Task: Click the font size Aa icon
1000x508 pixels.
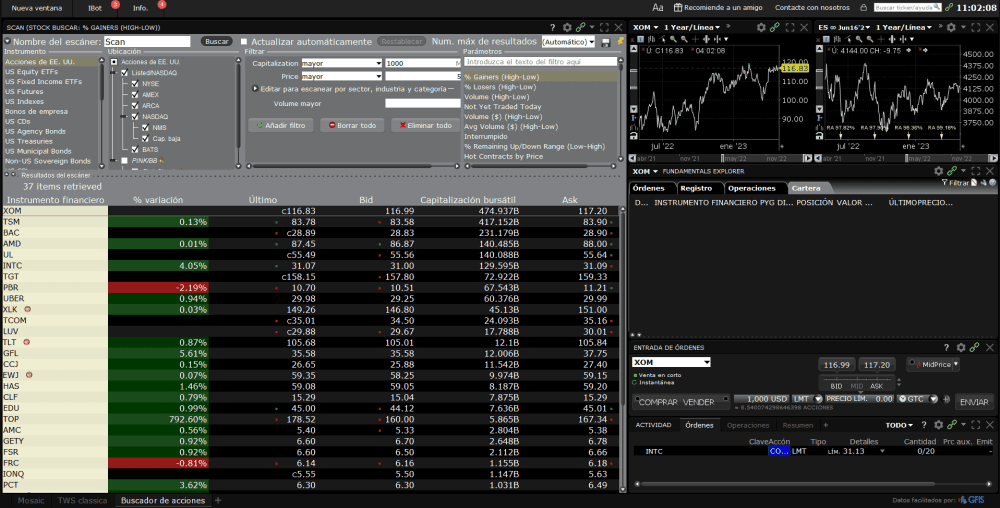Action: tap(658, 8)
